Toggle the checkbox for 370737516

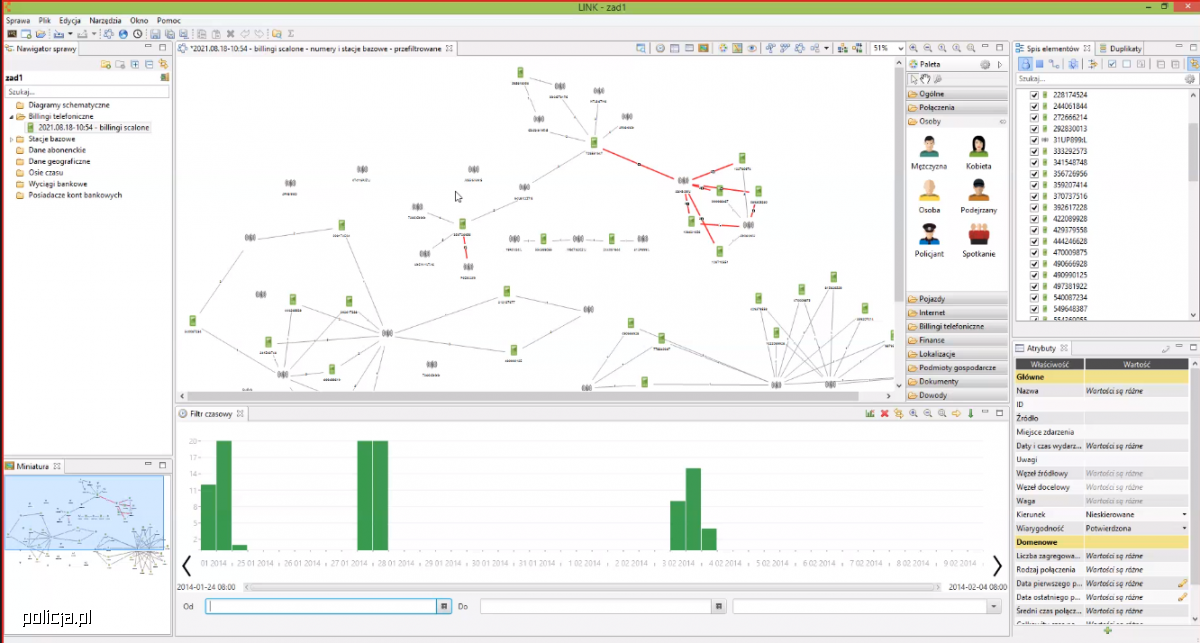coord(1035,196)
